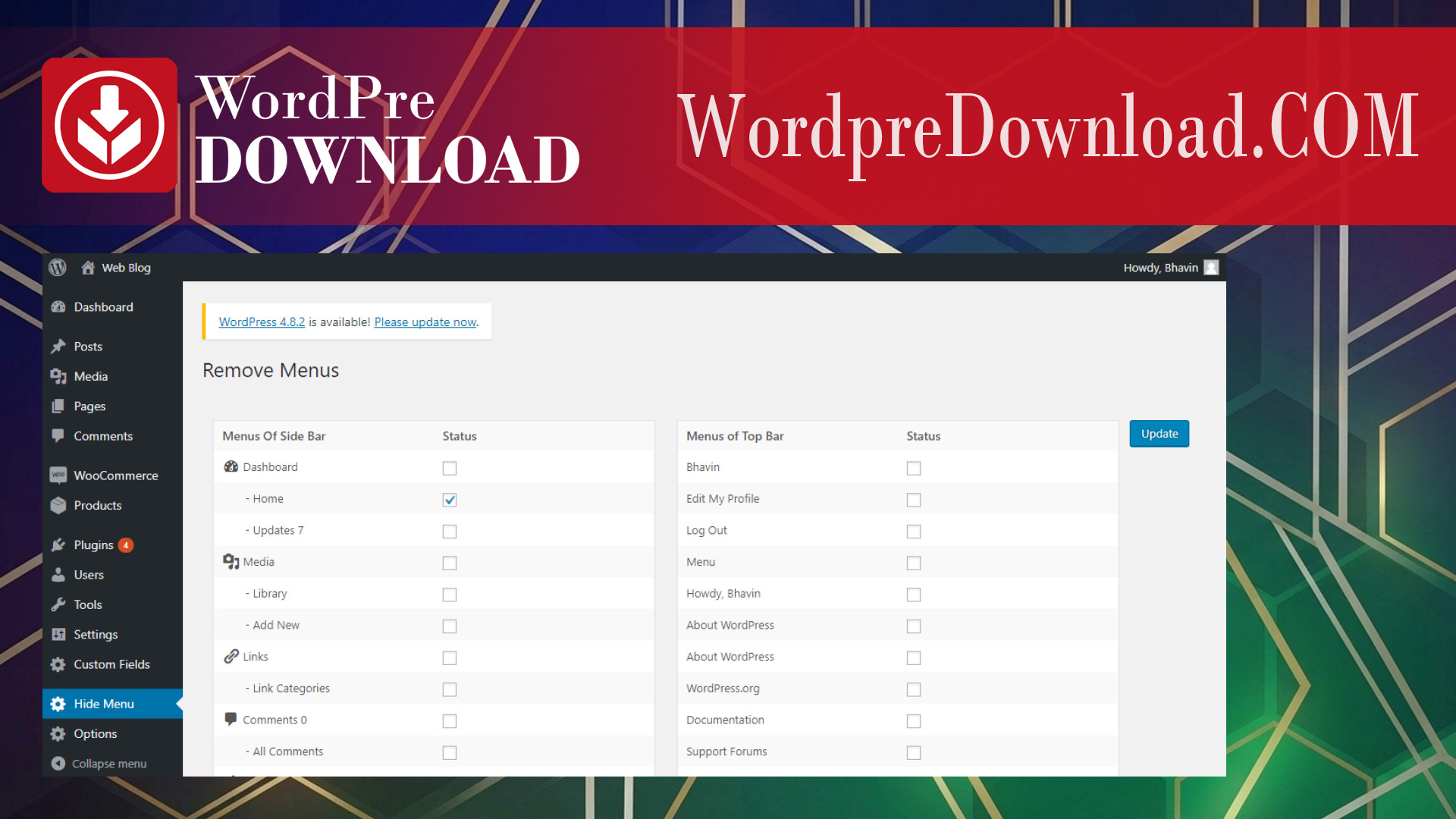Click the Documentation row label
Image resolution: width=1456 pixels, height=819 pixels.
[725, 720]
